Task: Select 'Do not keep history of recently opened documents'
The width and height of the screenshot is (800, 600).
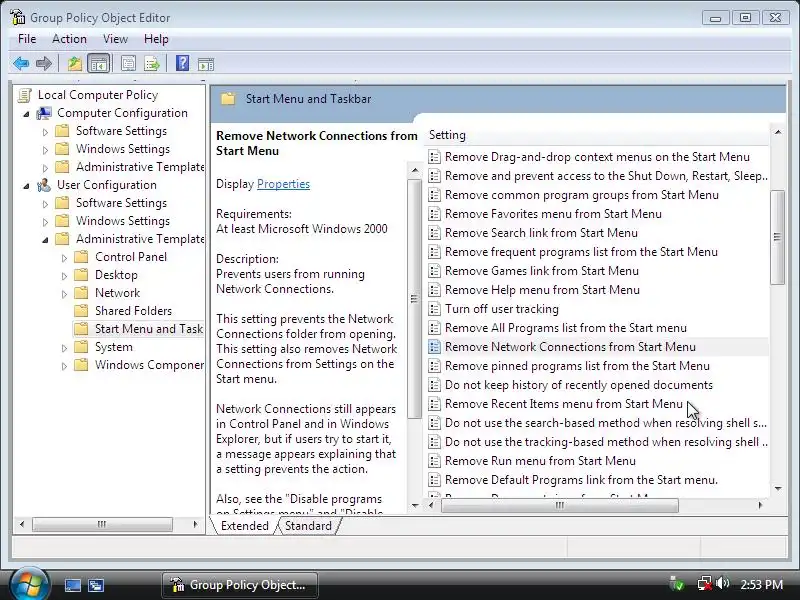Action: click(x=579, y=385)
